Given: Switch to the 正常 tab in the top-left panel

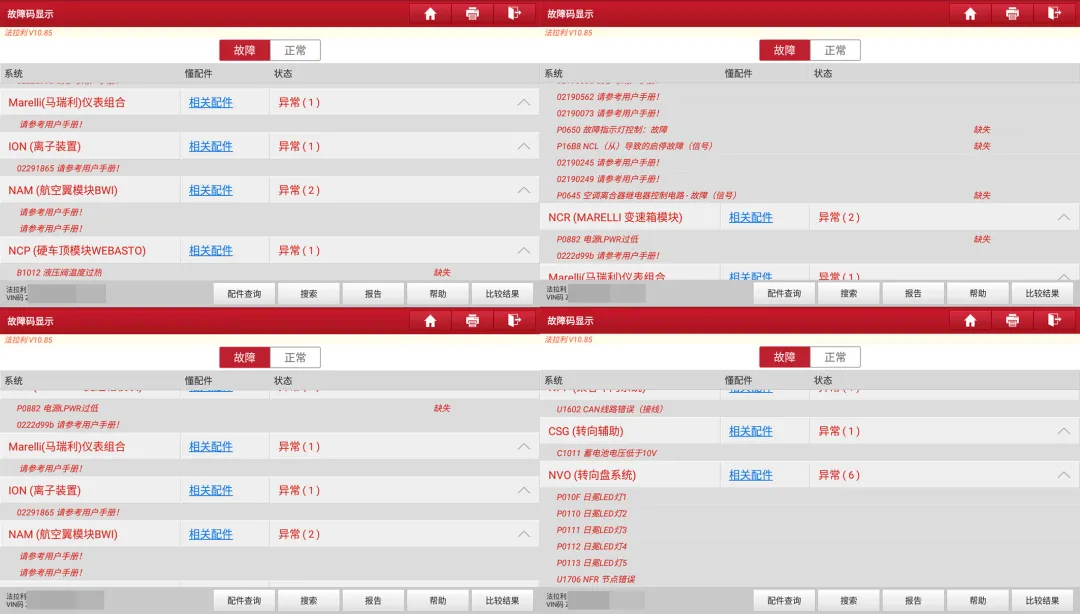Looking at the screenshot, I should click(295, 50).
